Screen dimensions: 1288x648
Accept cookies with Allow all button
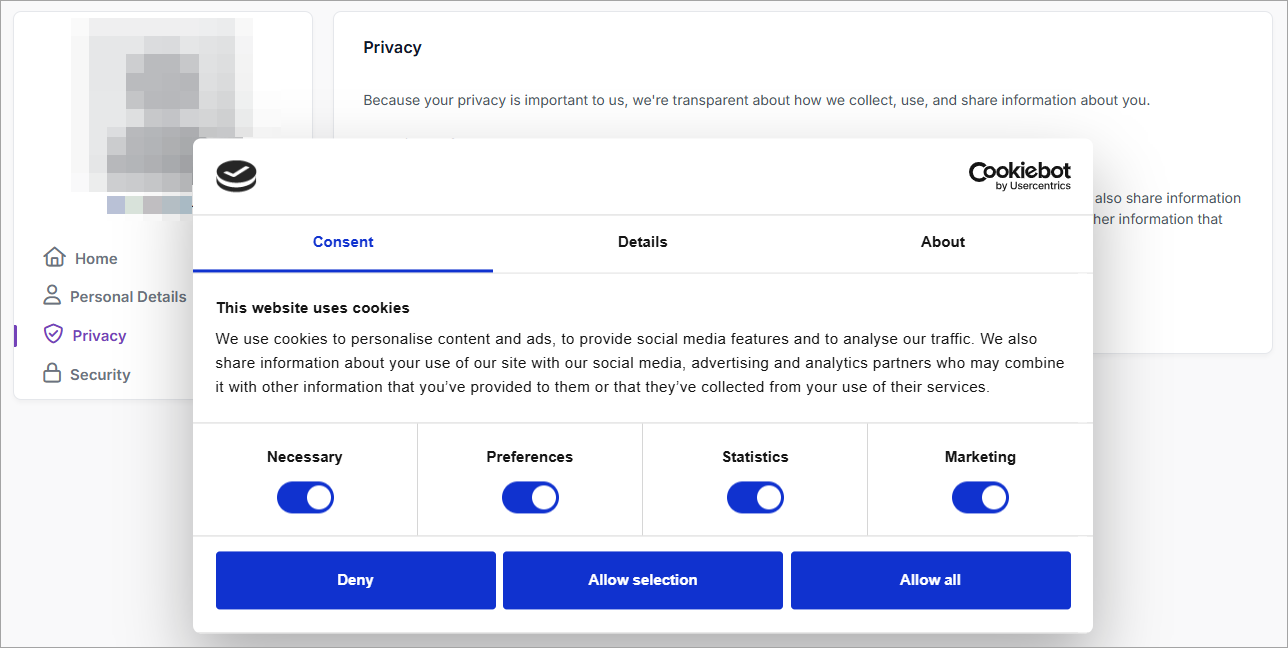[930, 580]
